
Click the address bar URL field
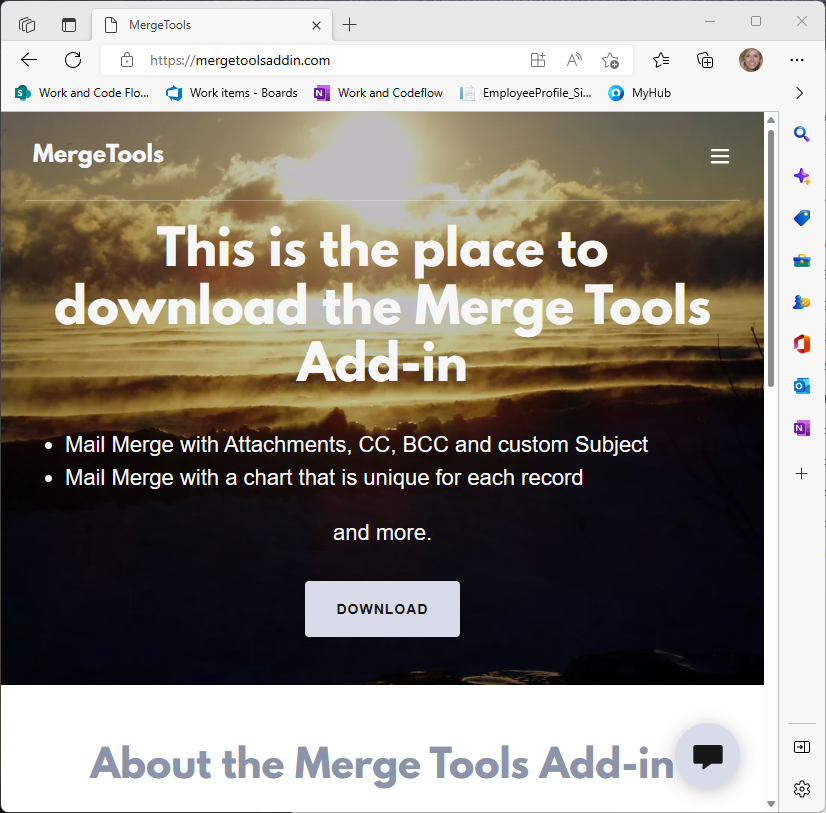point(330,60)
